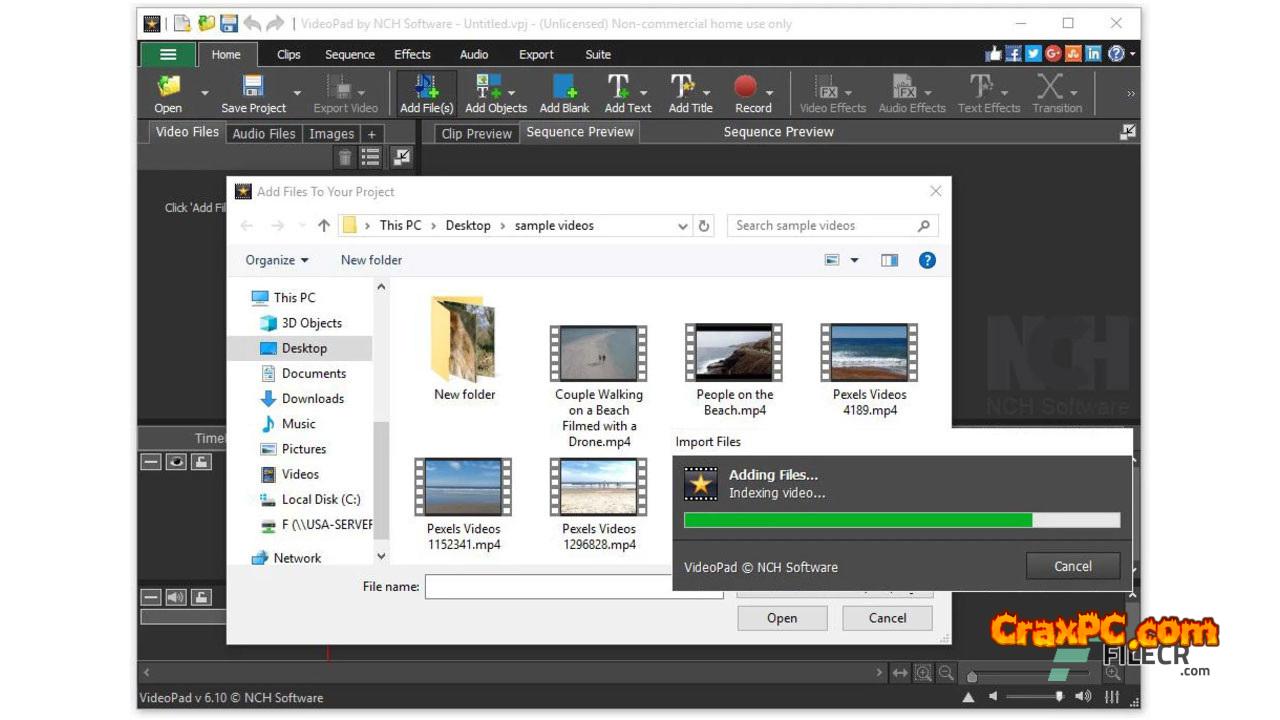The height and width of the screenshot is (720, 1280).
Task: Adjust the timeline zoom slider
Action: (972, 676)
